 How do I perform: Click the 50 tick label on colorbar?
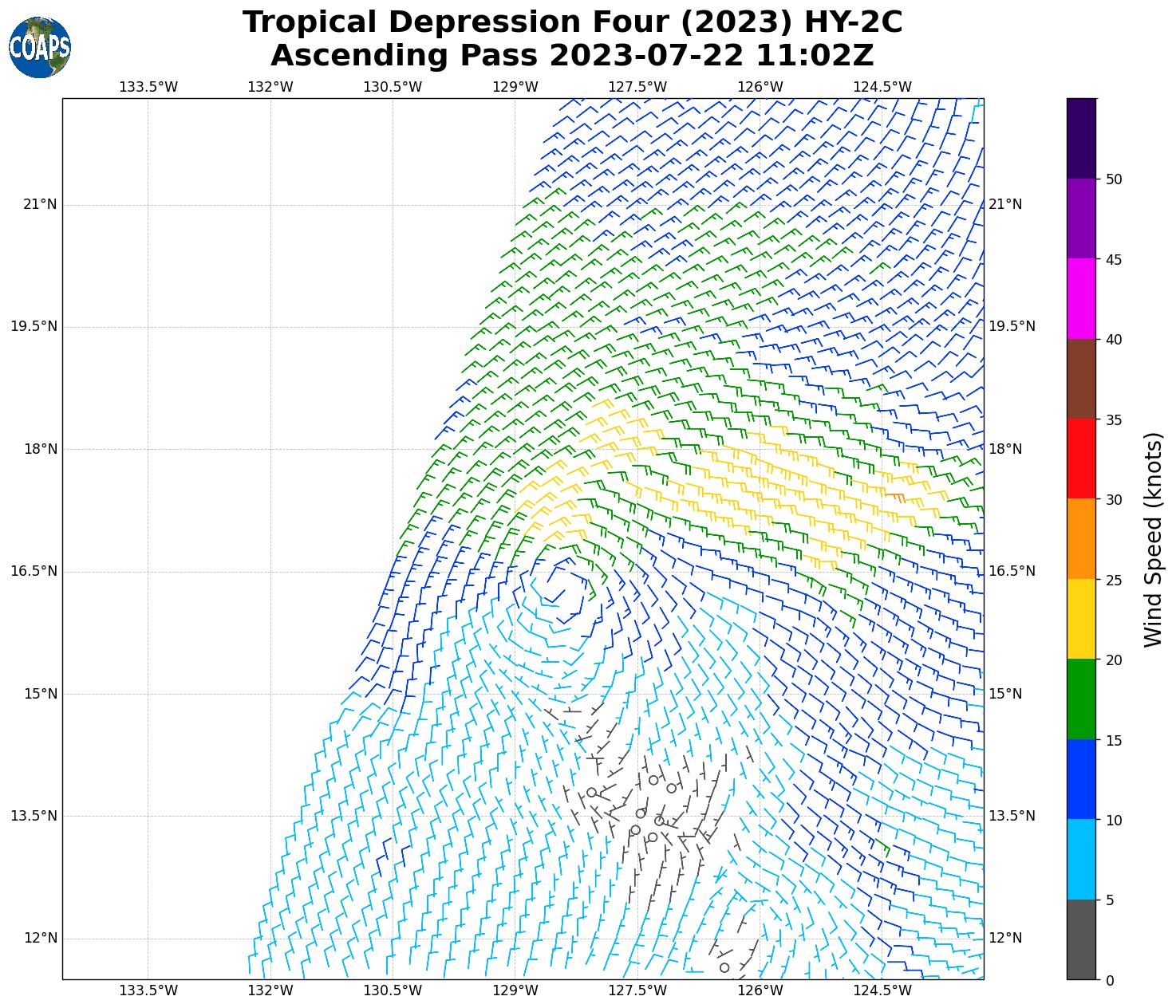[x=1114, y=179]
